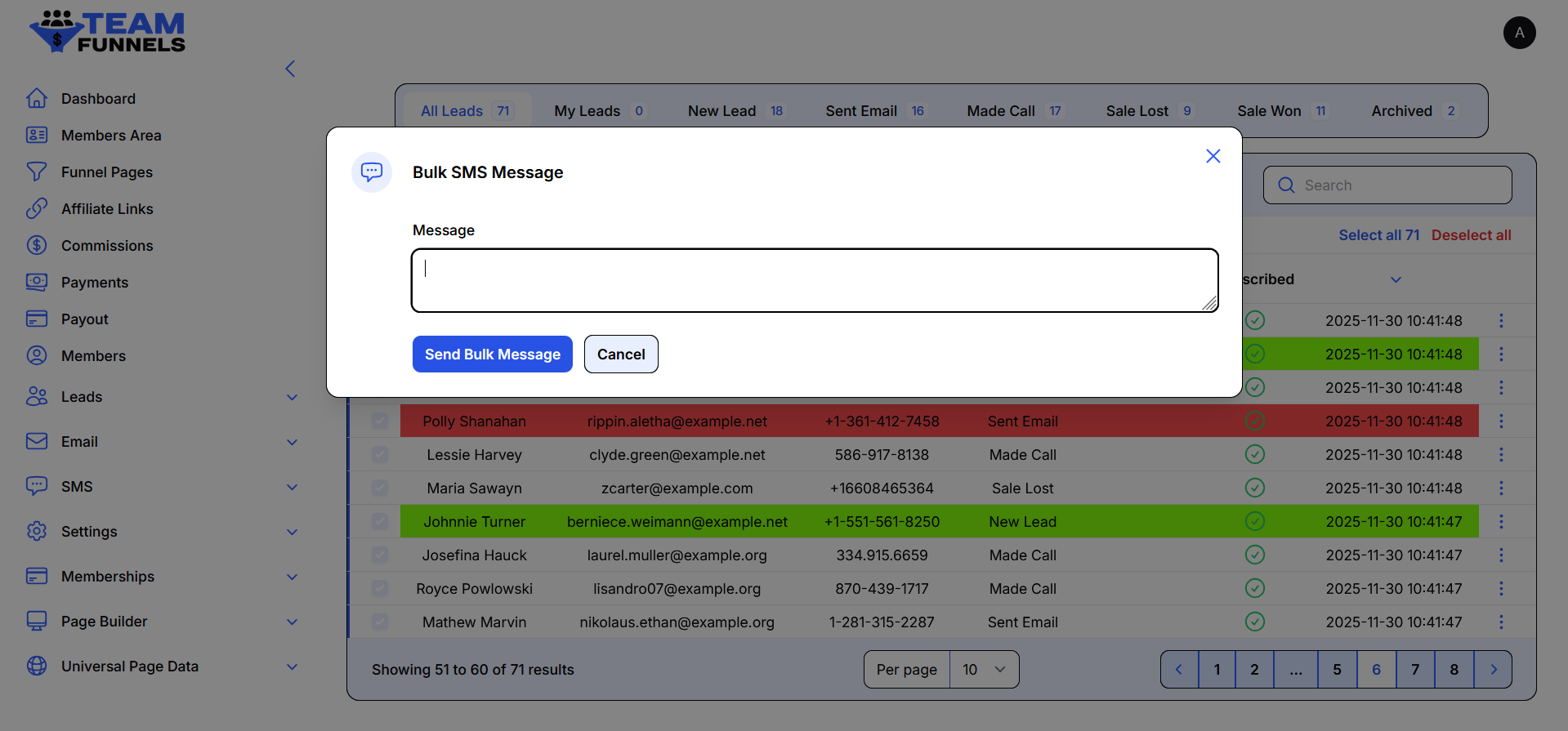Image resolution: width=1568 pixels, height=731 pixels.
Task: Open the Per page dropdown
Action: point(983,670)
